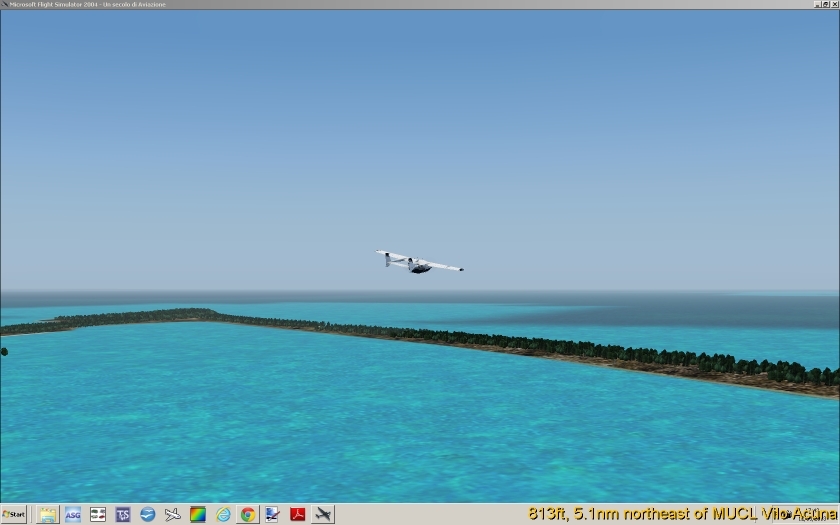The height and width of the screenshot is (525, 840).
Task: Open the Windows Start menu
Action: [x=13, y=514]
